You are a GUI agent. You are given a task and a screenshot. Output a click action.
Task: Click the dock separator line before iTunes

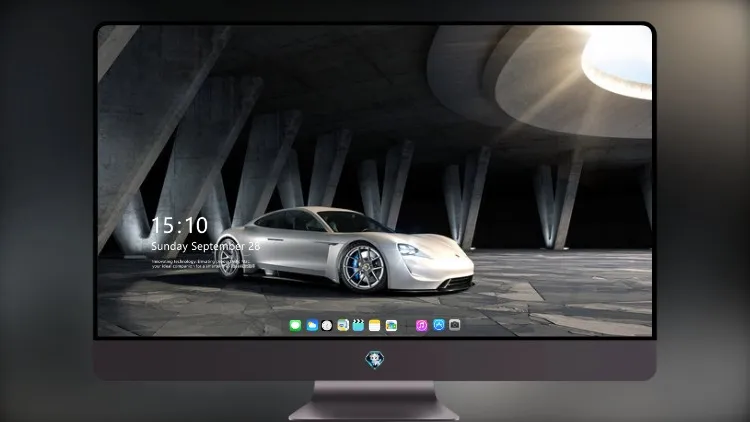pyautogui.click(x=407, y=325)
